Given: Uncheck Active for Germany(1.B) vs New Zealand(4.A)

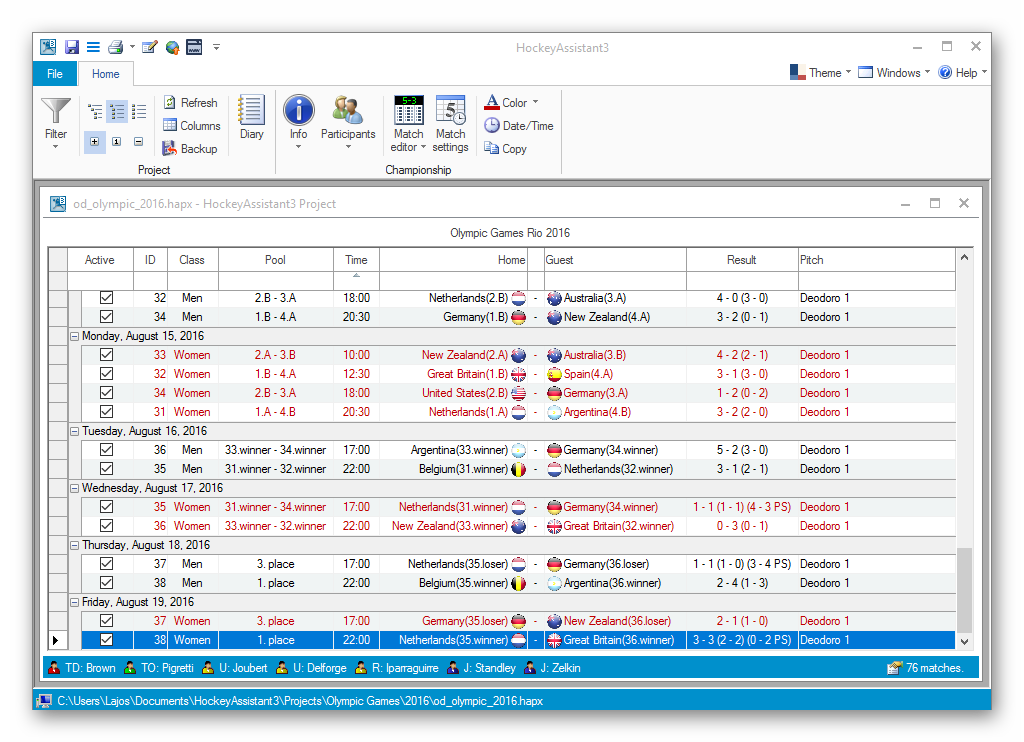Looking at the screenshot, I should (x=106, y=317).
